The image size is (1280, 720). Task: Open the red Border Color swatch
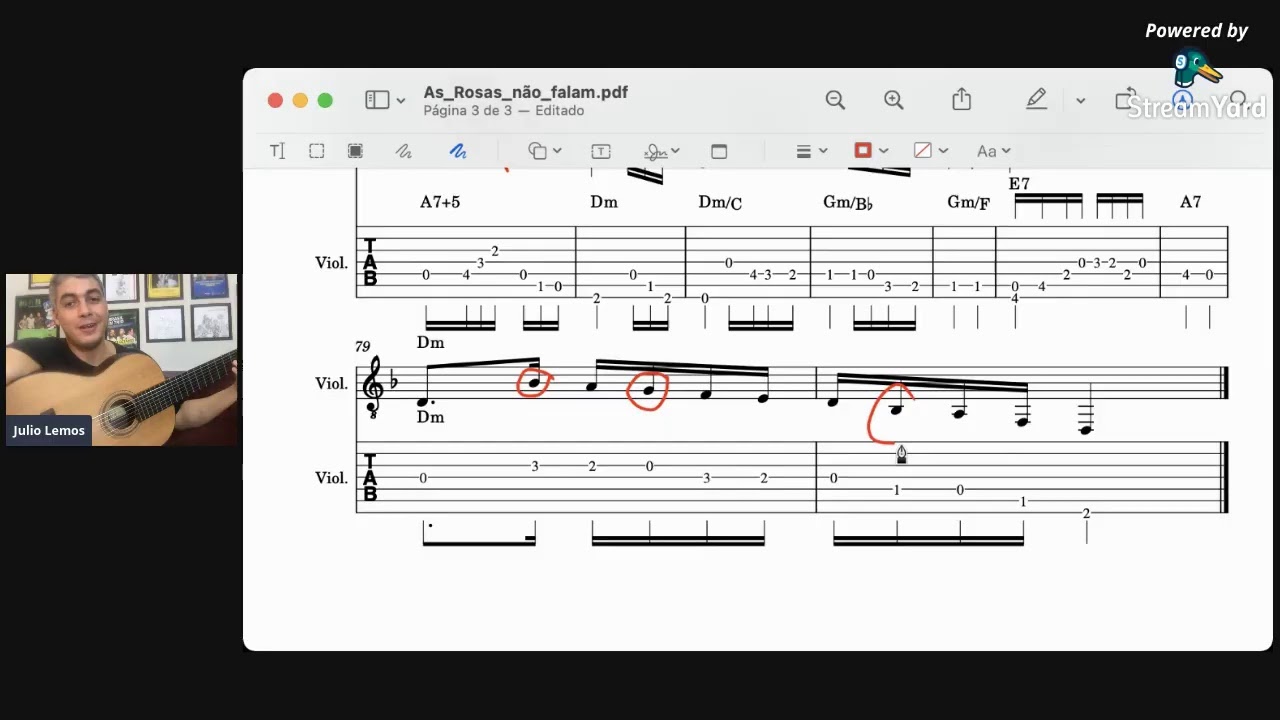(x=871, y=151)
